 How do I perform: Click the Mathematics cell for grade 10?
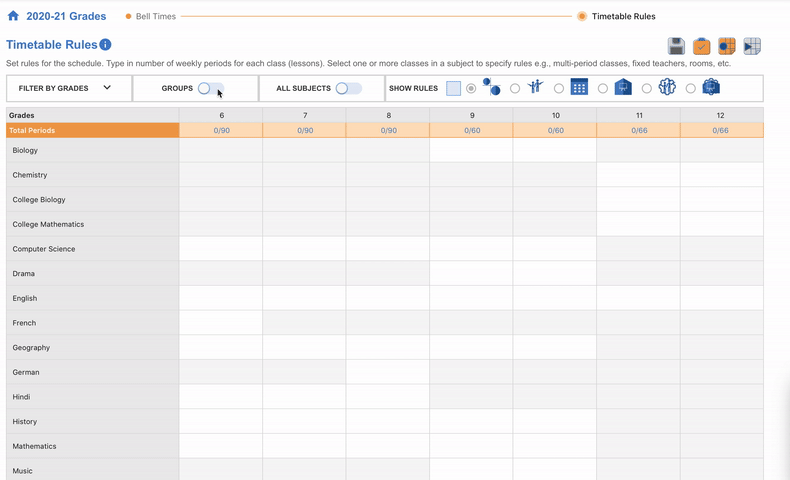tap(555, 446)
